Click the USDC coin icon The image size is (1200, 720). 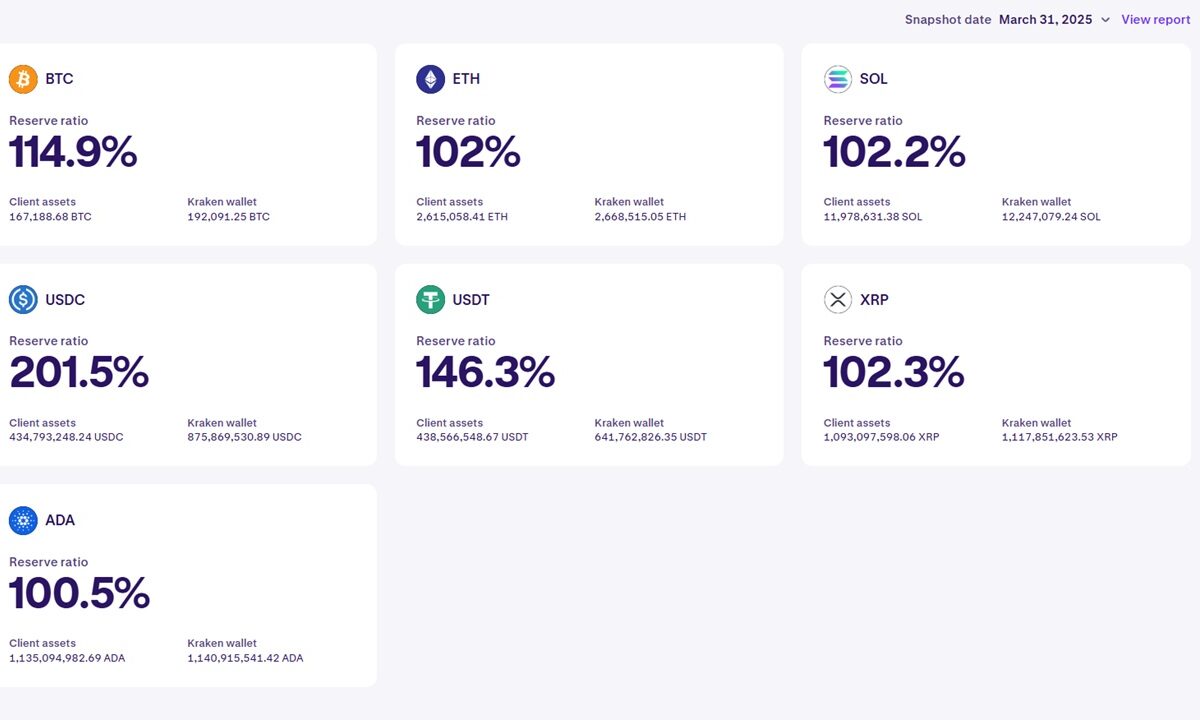click(23, 300)
